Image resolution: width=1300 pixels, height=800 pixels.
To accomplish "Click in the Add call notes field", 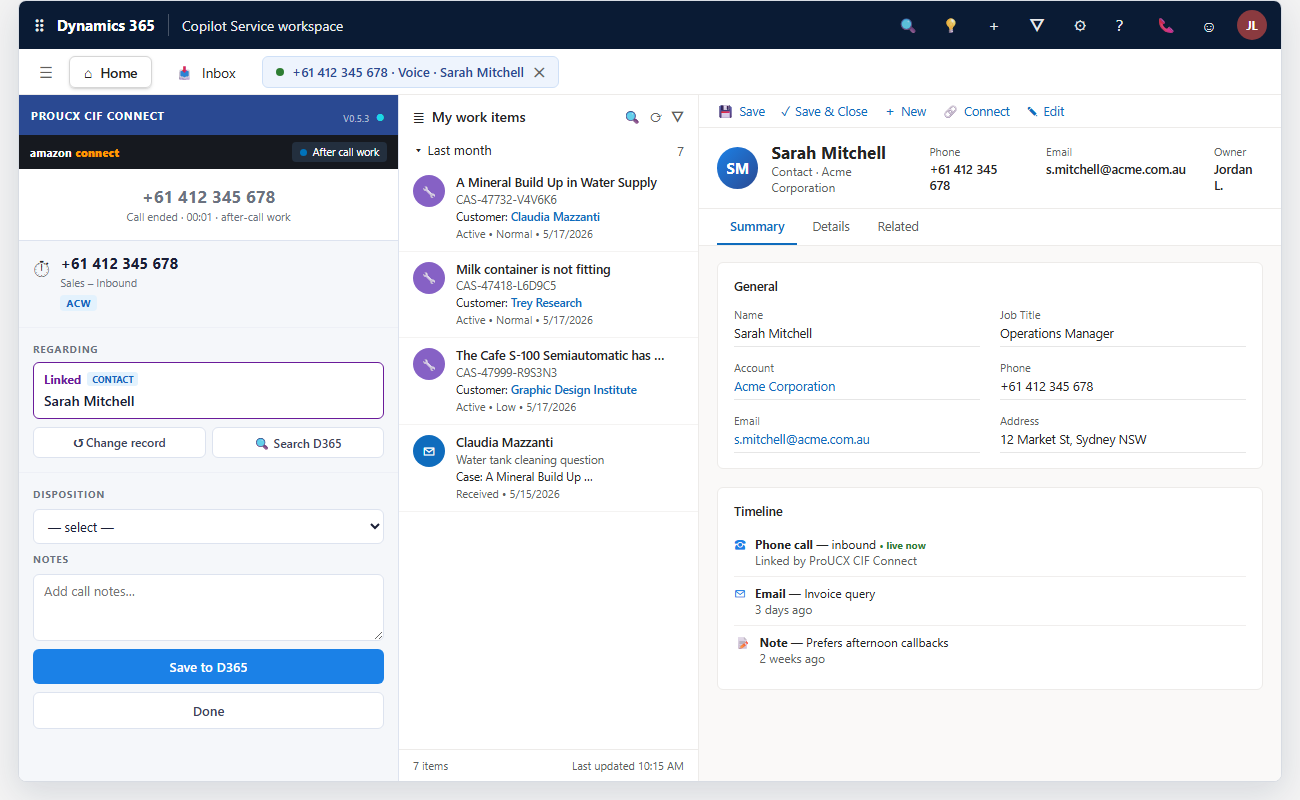I will point(208,607).
